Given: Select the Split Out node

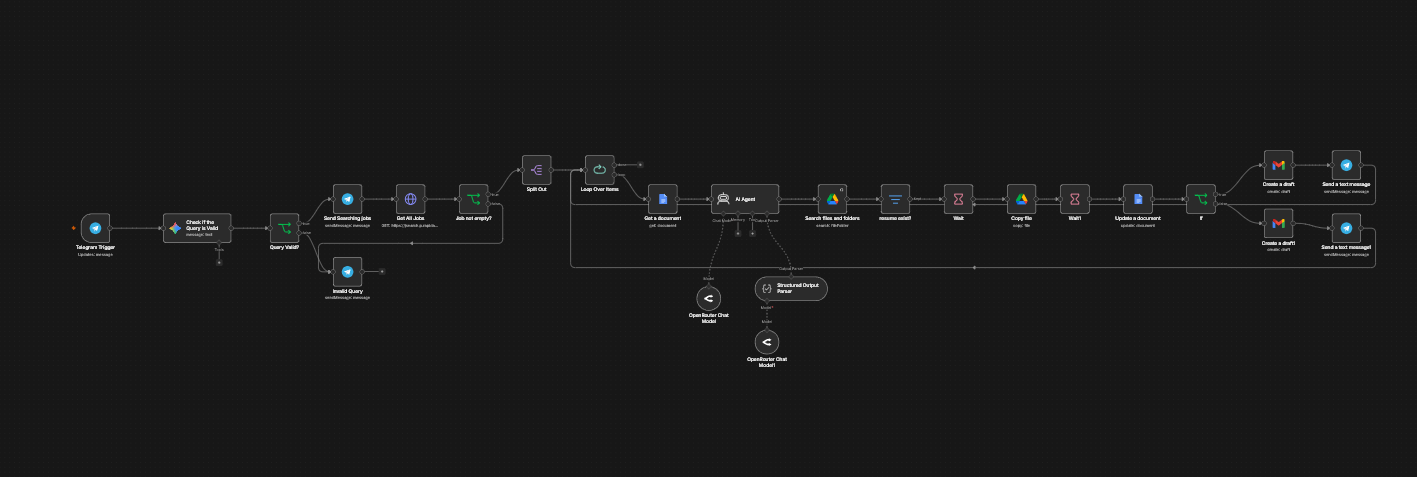Looking at the screenshot, I should (x=536, y=170).
